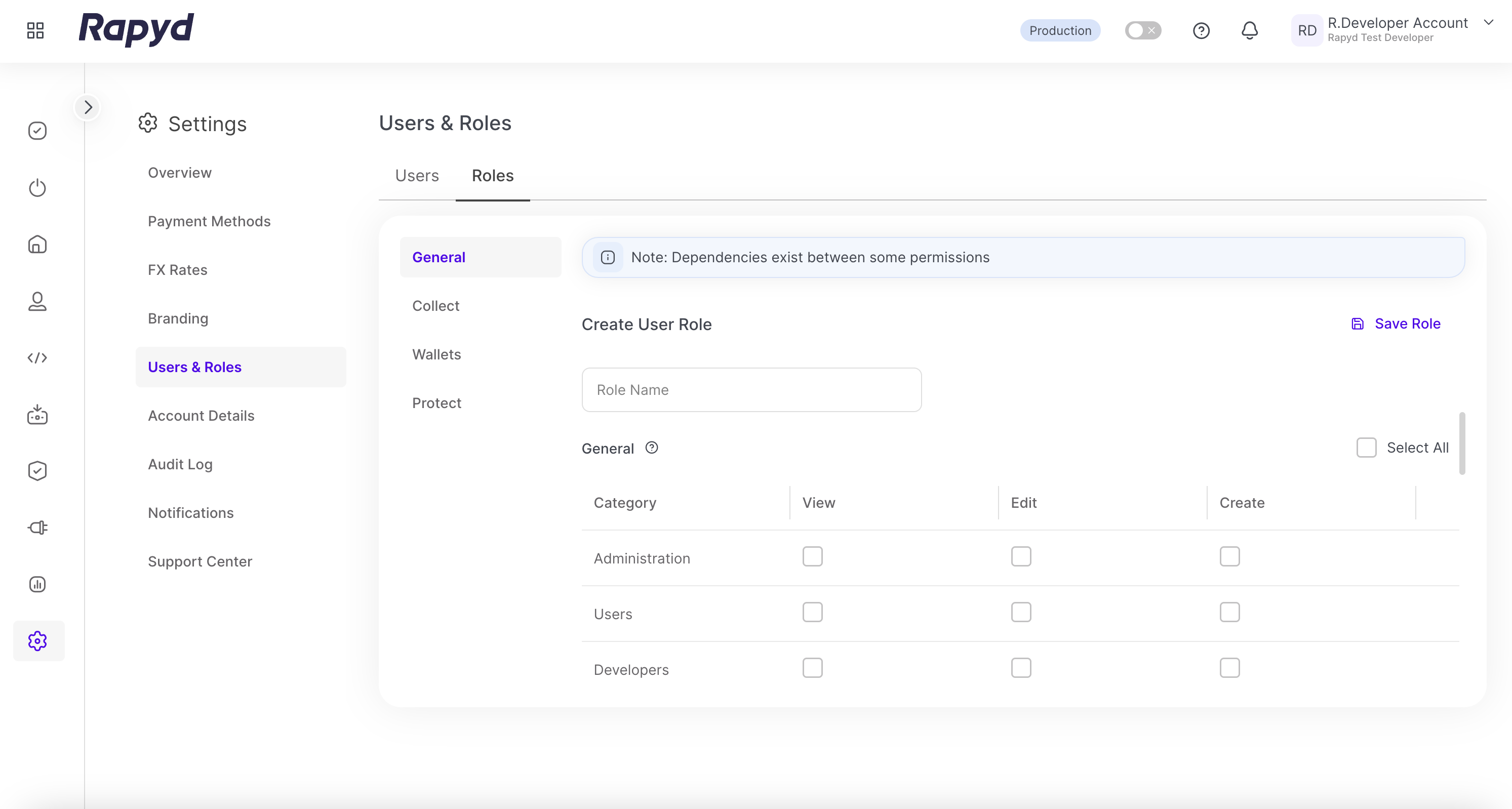Open Audit Log settings menu item

click(x=180, y=464)
